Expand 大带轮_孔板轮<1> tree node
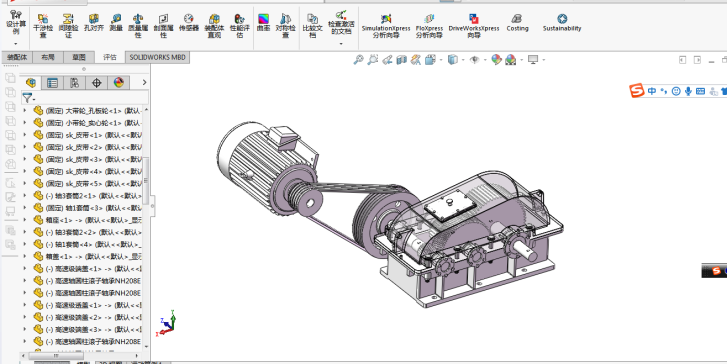This screenshot has width=727, height=364. click(x=25, y=110)
